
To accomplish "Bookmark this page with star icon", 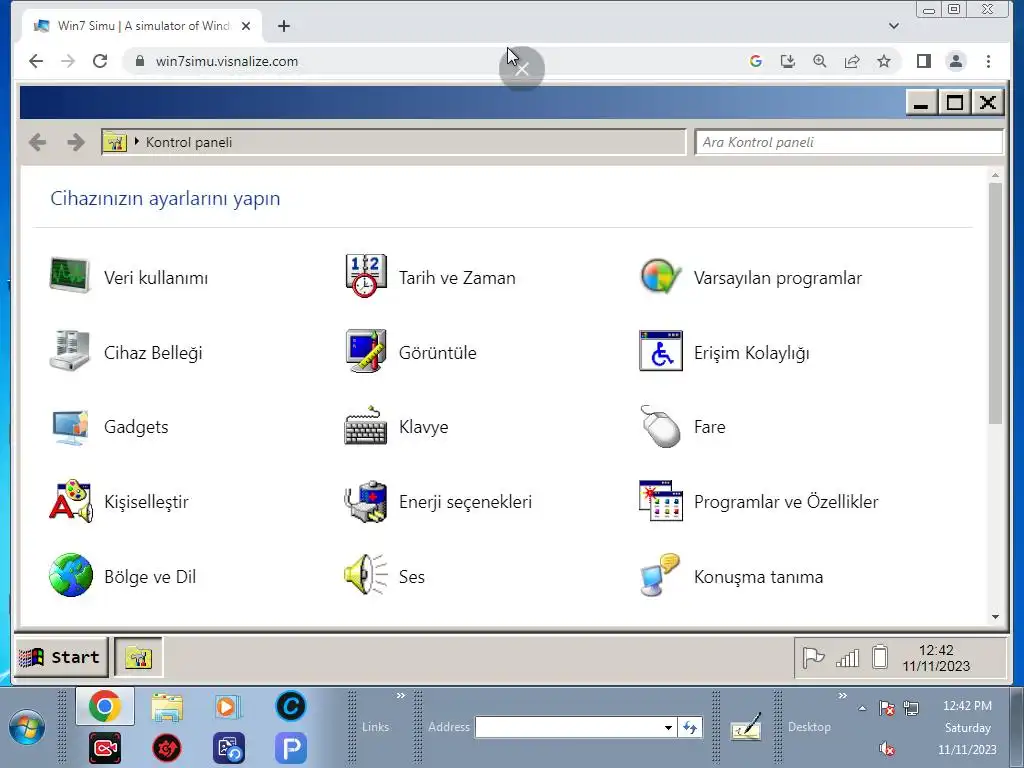I will pyautogui.click(x=884, y=61).
